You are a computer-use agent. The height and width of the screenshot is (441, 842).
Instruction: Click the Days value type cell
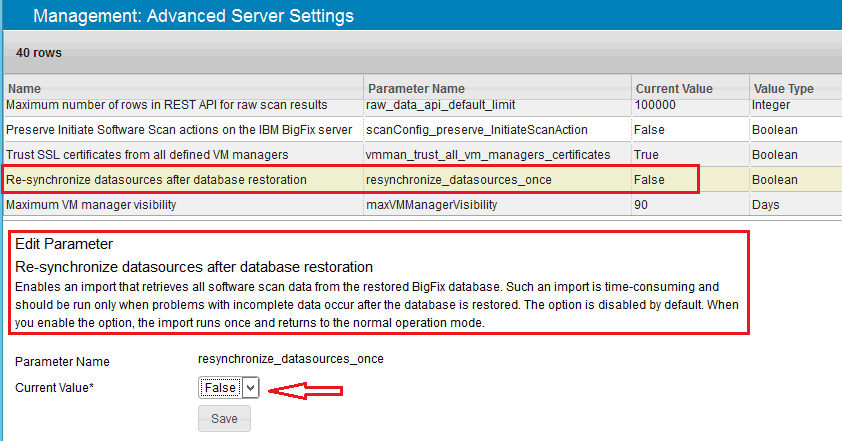(766, 205)
